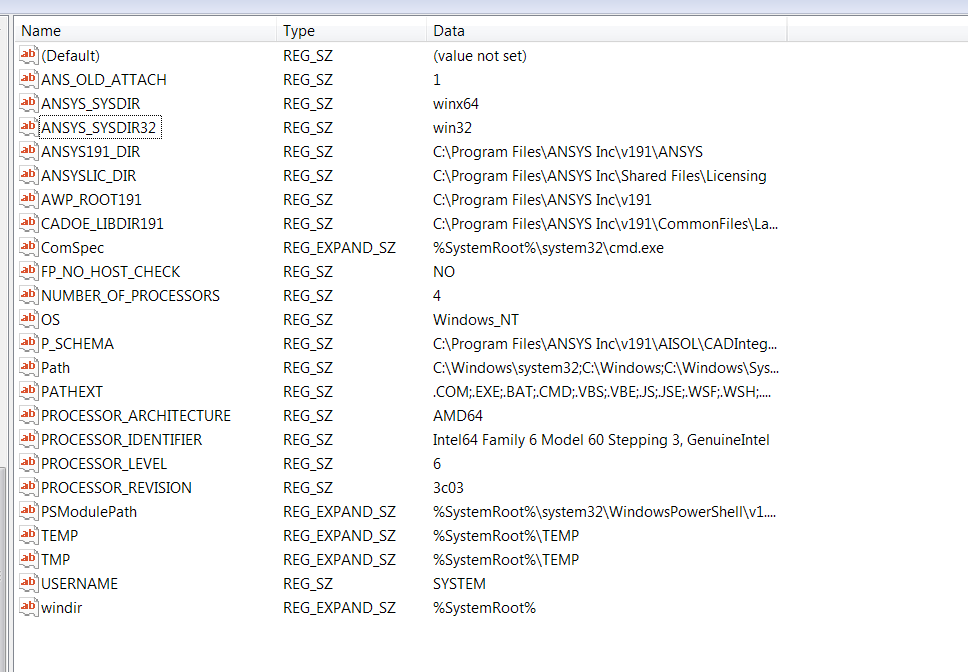Click the Intel64 Family 6 Model 60 data
The height and width of the screenshot is (672, 968).
pos(601,440)
